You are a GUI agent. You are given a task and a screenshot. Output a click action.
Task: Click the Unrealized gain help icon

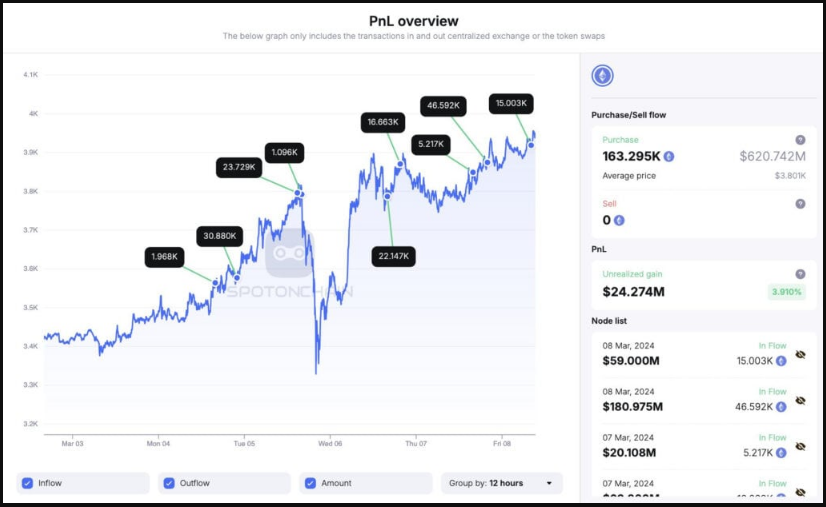[799, 274]
